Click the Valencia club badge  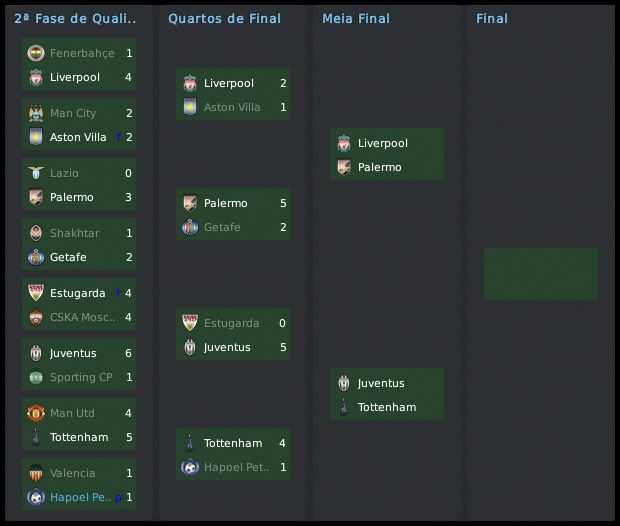pyautogui.click(x=36, y=473)
